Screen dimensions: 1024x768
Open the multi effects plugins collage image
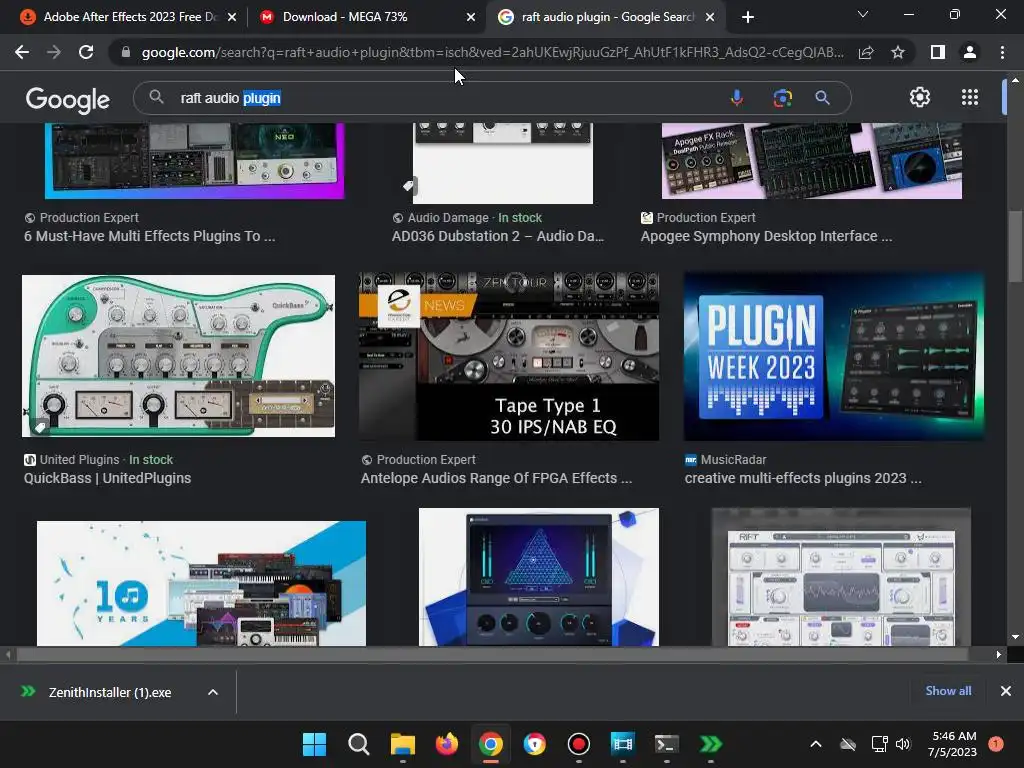(195, 161)
